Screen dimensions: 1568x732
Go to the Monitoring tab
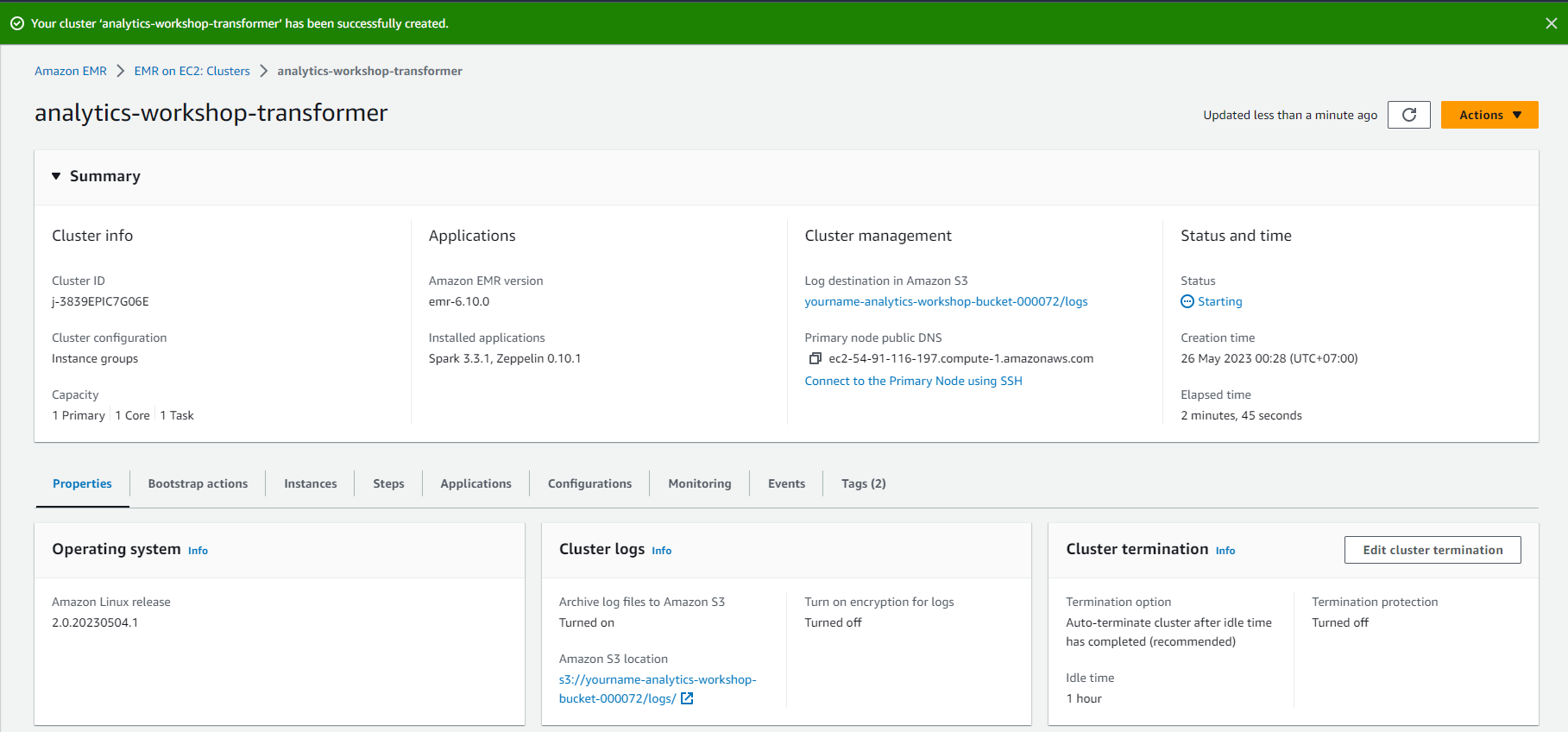699,483
